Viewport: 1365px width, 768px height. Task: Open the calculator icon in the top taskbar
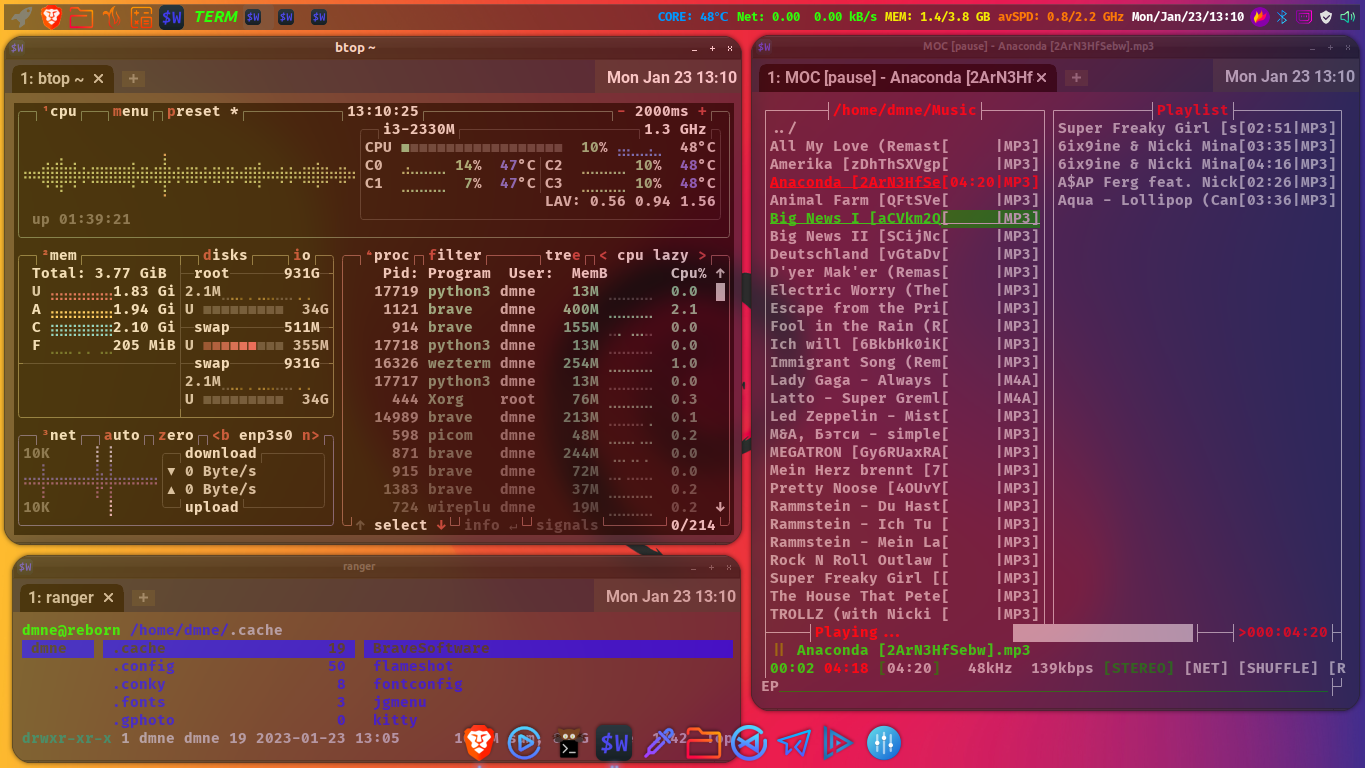click(x=140, y=16)
